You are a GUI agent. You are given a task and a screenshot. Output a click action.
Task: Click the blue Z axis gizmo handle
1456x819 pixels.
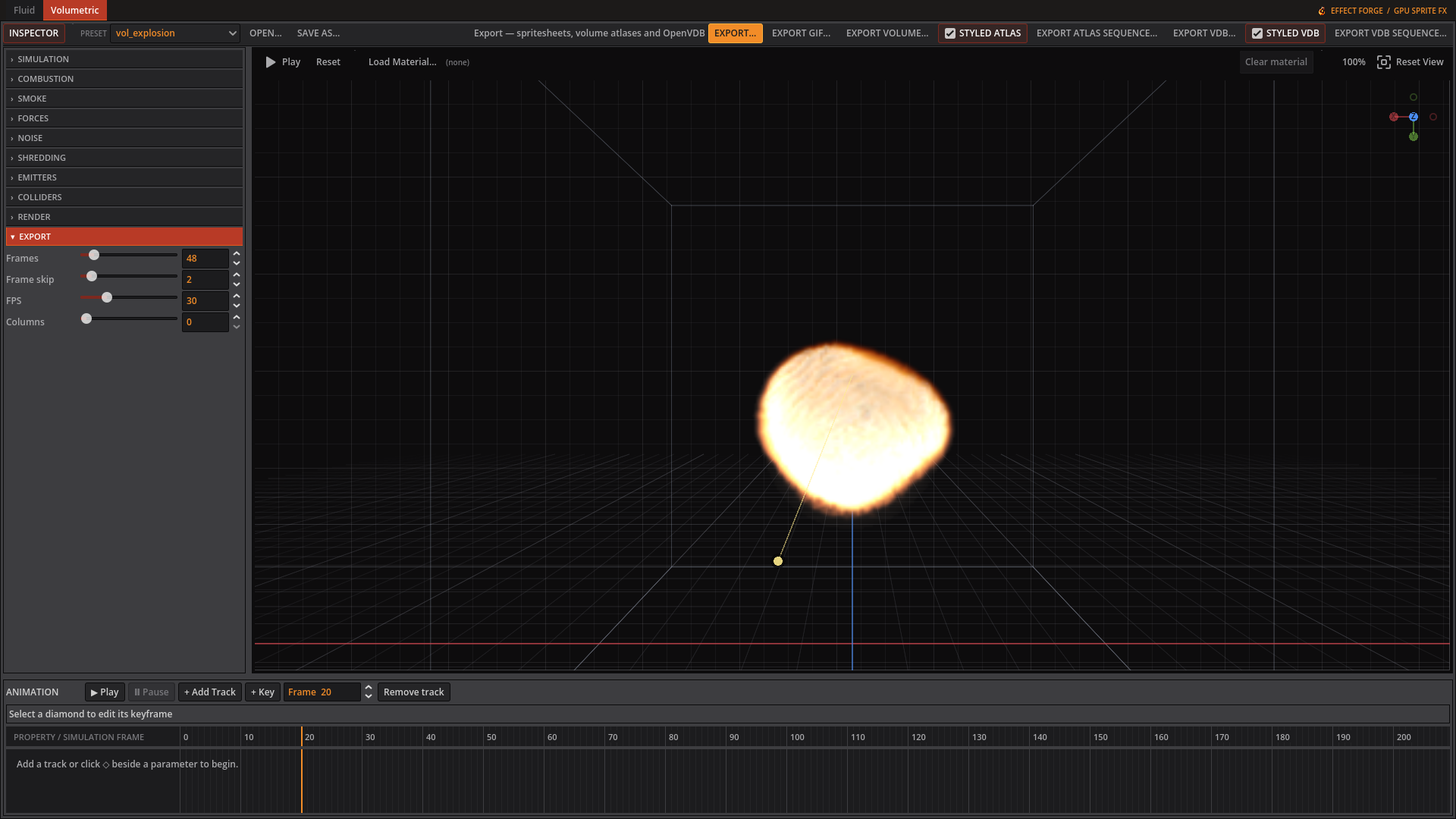(1414, 117)
